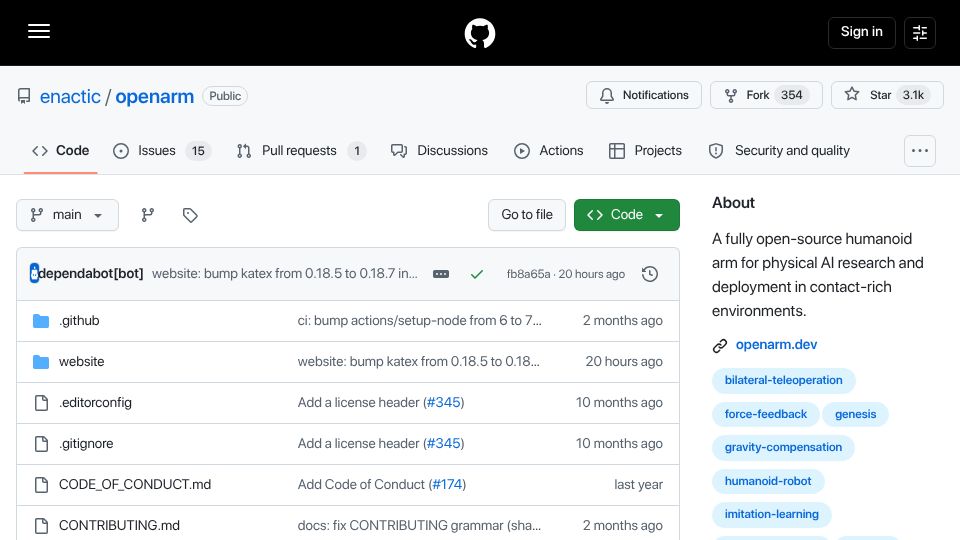Open the enactic owner link
The width and height of the screenshot is (960, 540).
[70, 97]
